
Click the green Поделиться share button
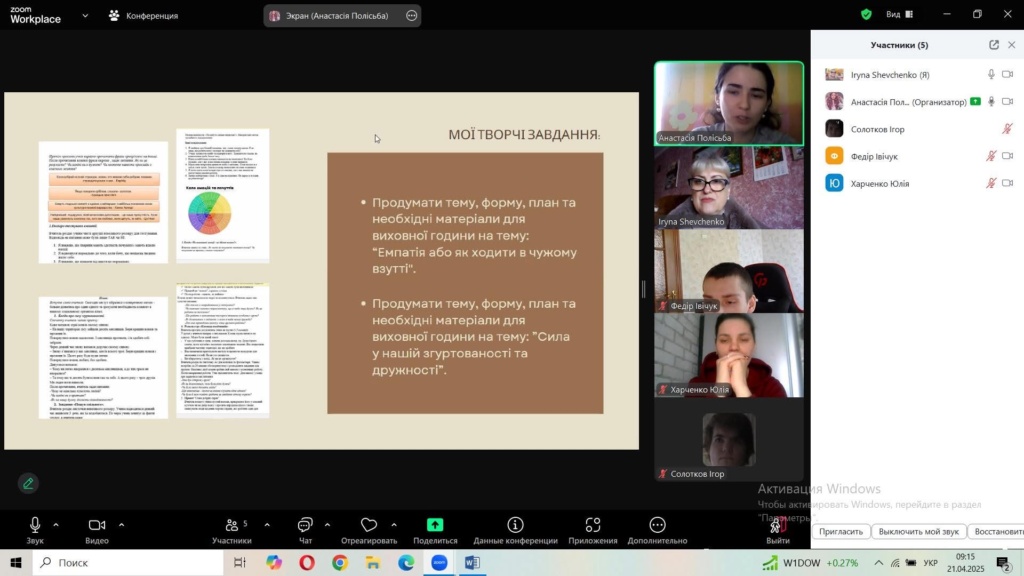pyautogui.click(x=435, y=530)
